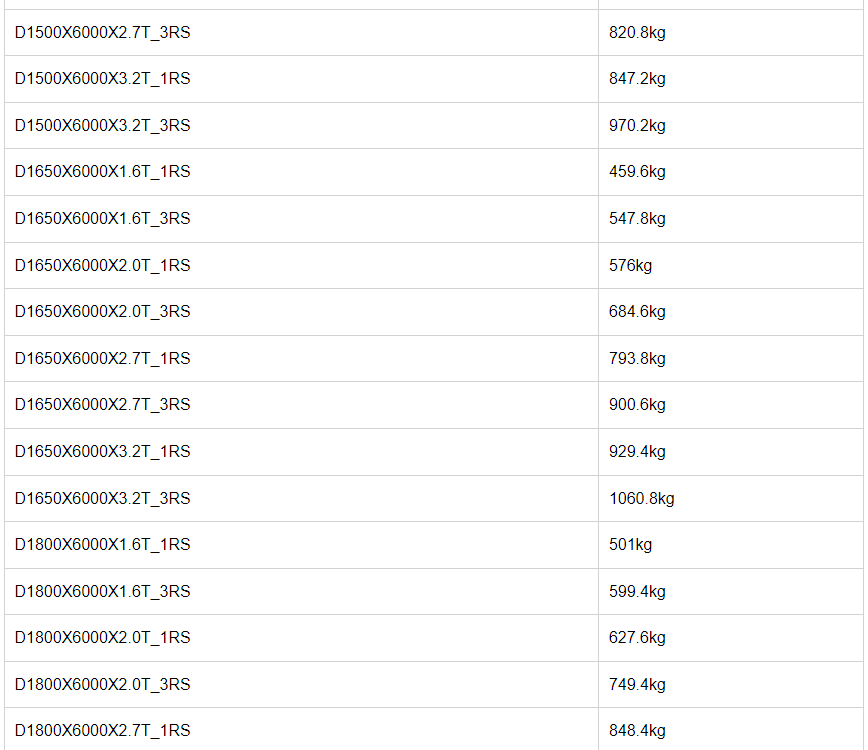
Task: Click the 547.8kg weight cell
Action: pos(637,219)
